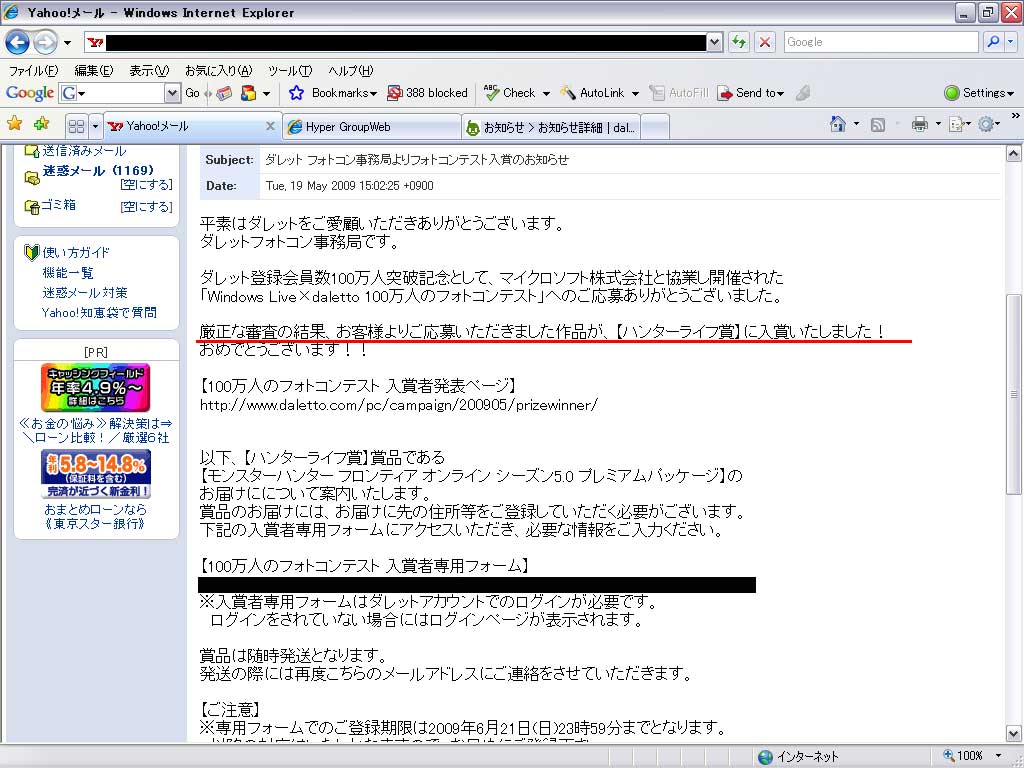The width and height of the screenshot is (1024, 768).
Task: Click the キャッシングフィールド ad banner
Action: (95, 387)
